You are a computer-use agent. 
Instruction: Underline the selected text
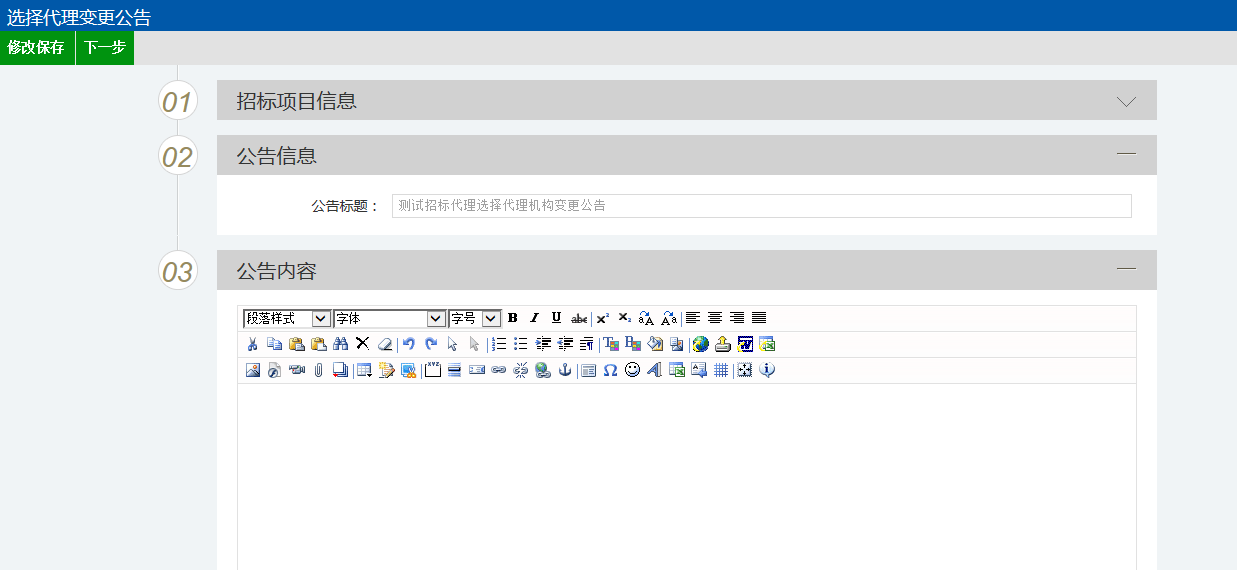point(556,318)
